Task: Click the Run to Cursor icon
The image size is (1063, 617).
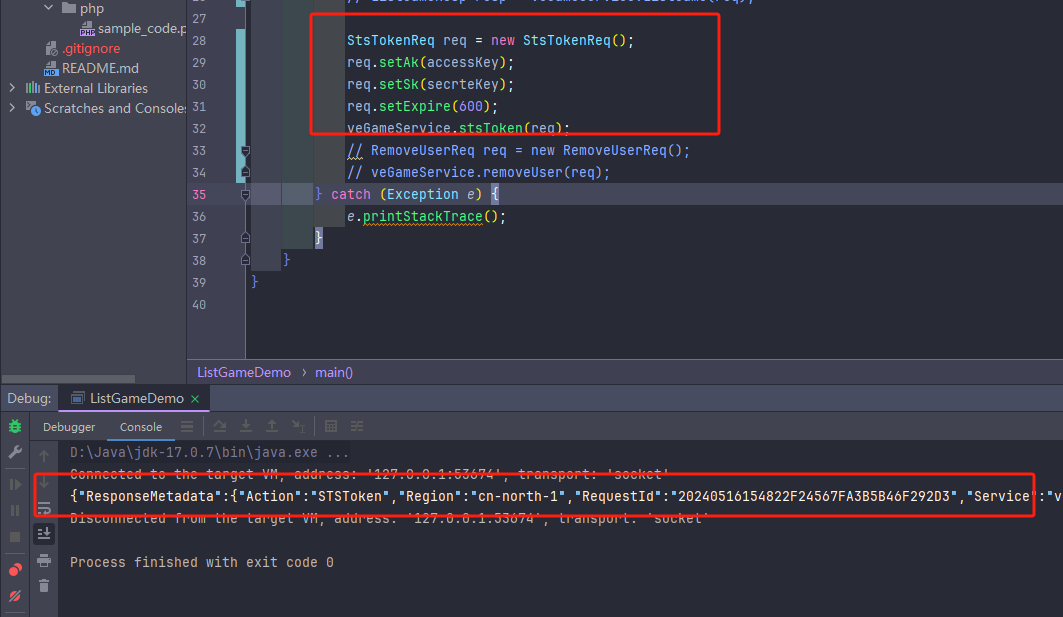Action: coord(298,426)
